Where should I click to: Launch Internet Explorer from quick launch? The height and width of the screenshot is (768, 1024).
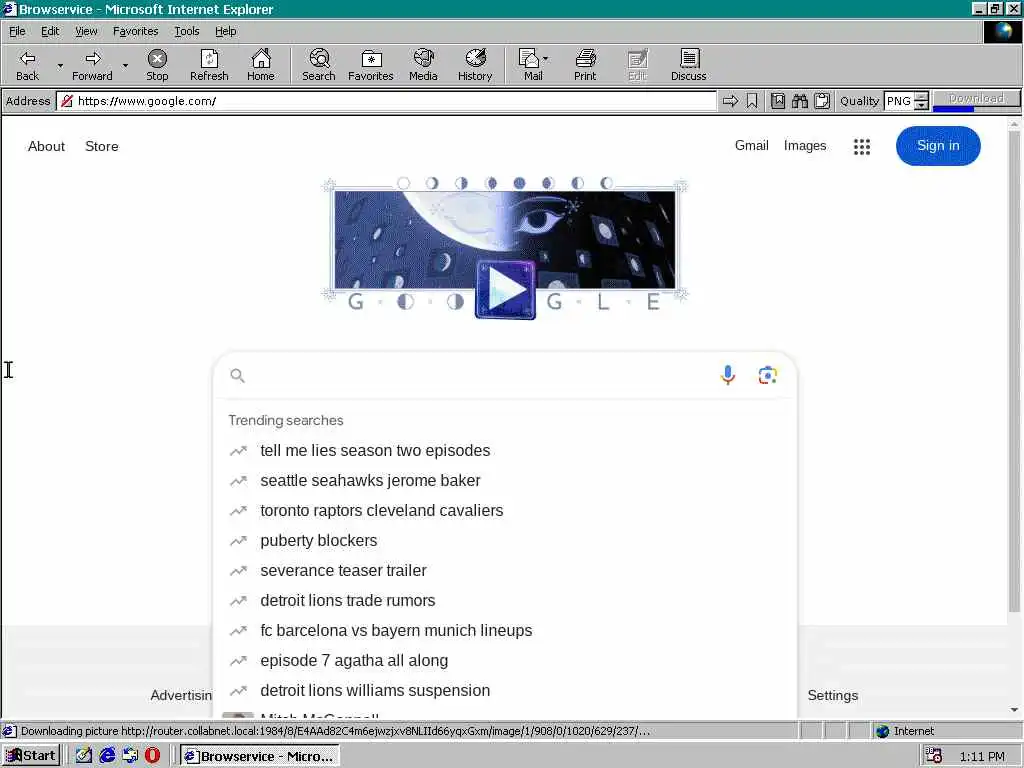pos(107,756)
